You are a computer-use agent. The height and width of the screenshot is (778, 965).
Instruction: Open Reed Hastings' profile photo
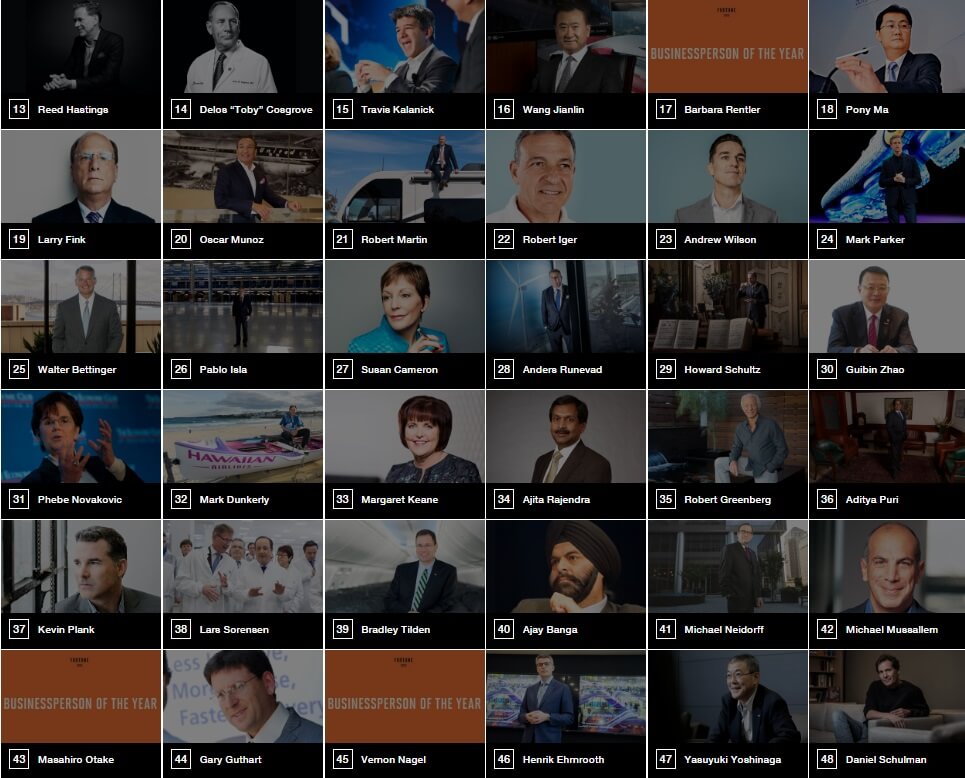(81, 46)
